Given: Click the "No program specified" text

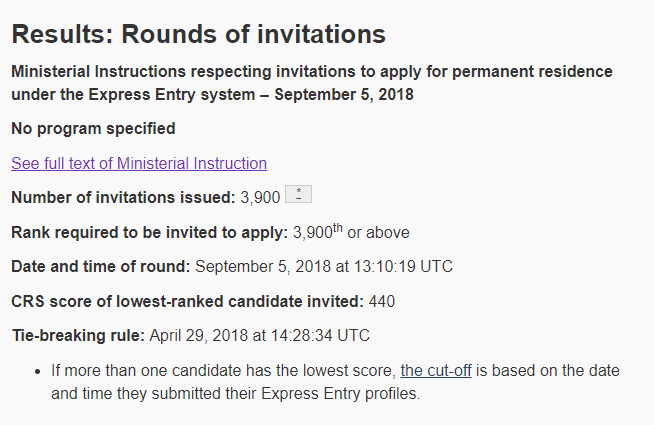Looking at the screenshot, I should (93, 128).
